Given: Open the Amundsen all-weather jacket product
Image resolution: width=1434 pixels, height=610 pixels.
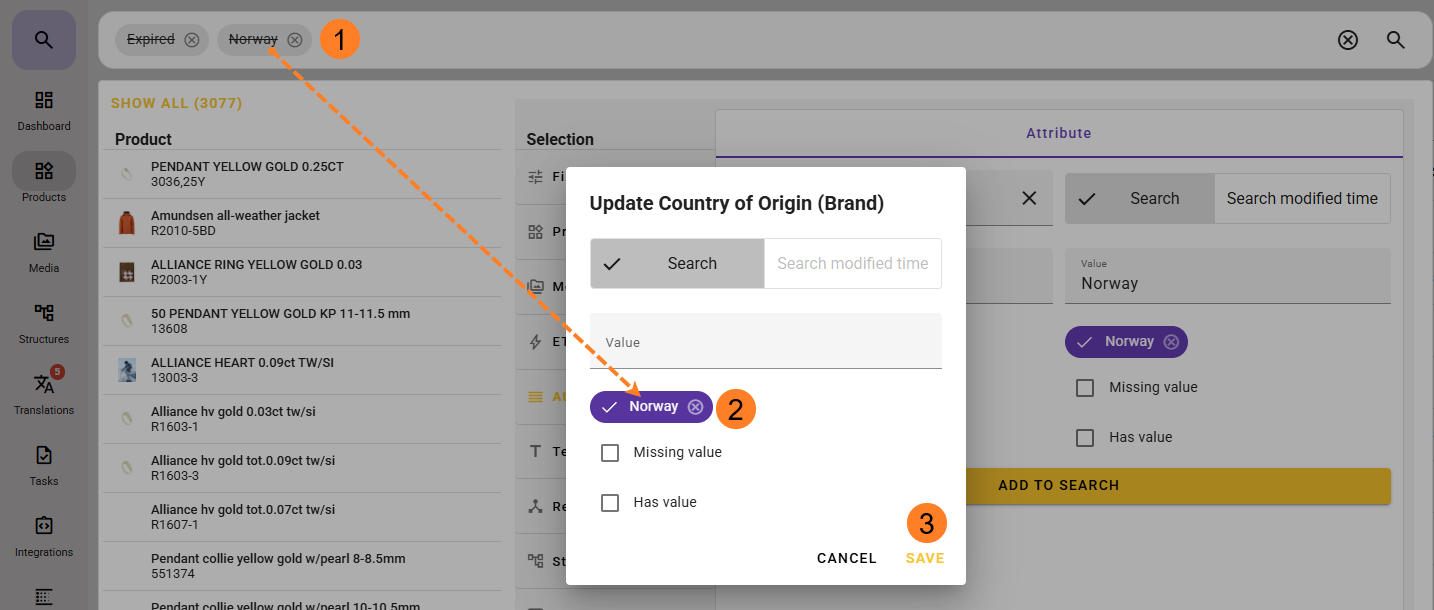Looking at the screenshot, I should (x=235, y=222).
